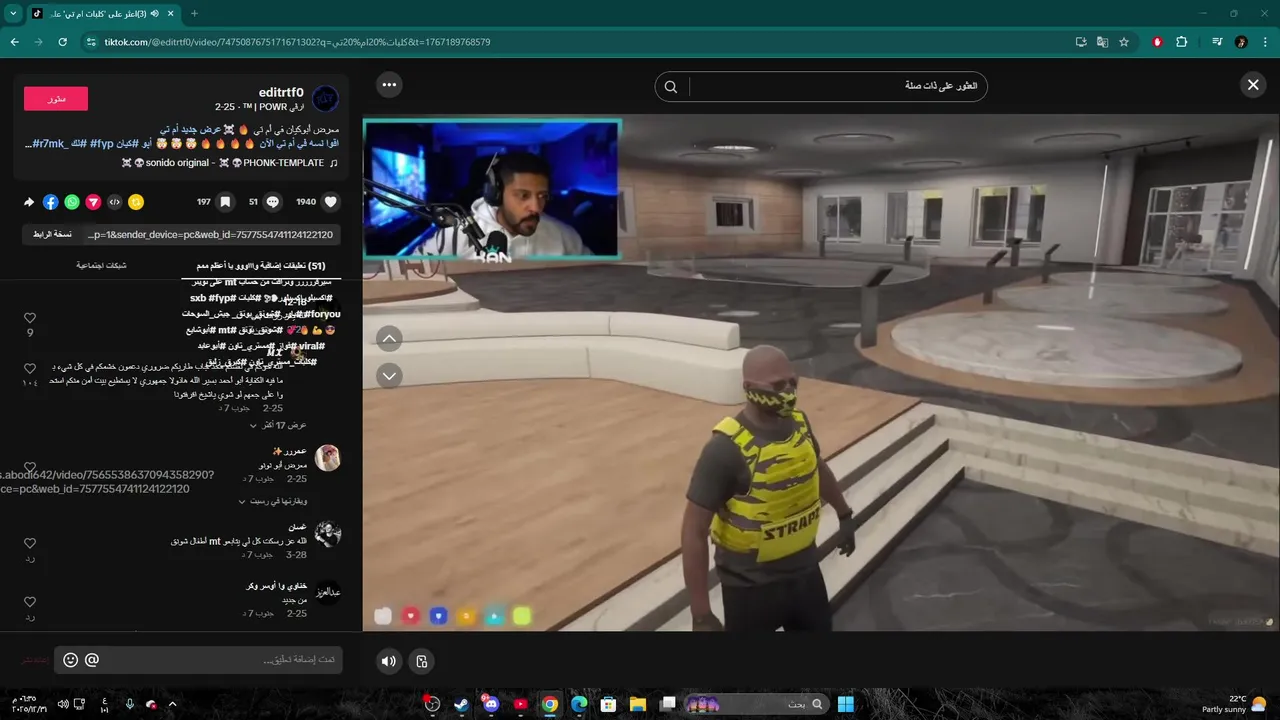Open avatar of the 'معرض ابو توتو' commenter
The image size is (1280, 720).
click(x=328, y=458)
